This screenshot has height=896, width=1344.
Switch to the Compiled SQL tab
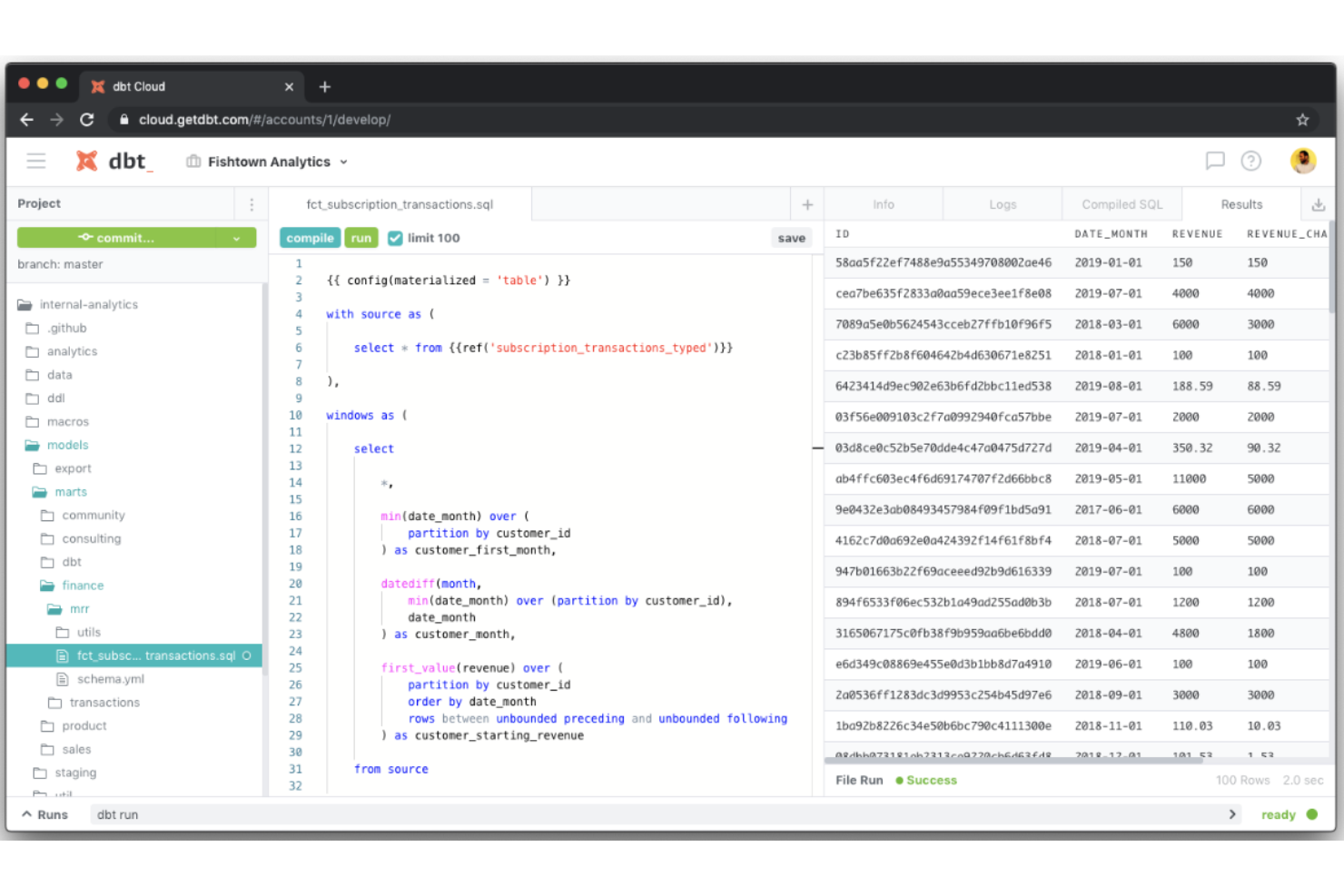coord(1122,203)
